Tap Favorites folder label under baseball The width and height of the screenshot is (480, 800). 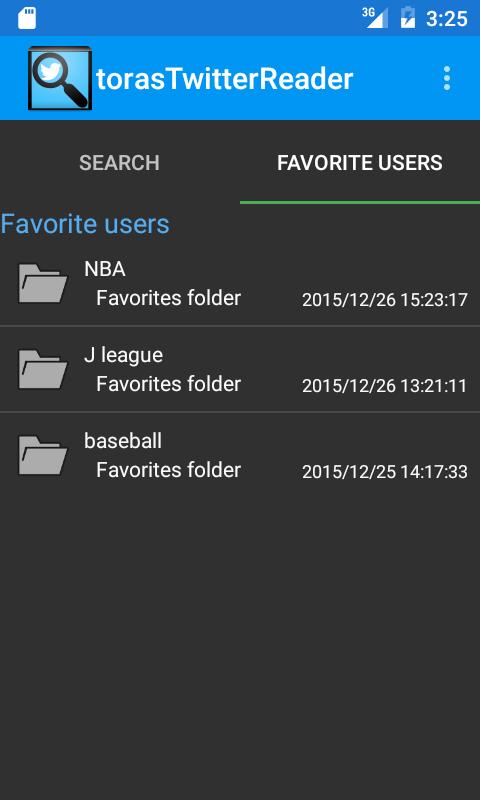[168, 470]
